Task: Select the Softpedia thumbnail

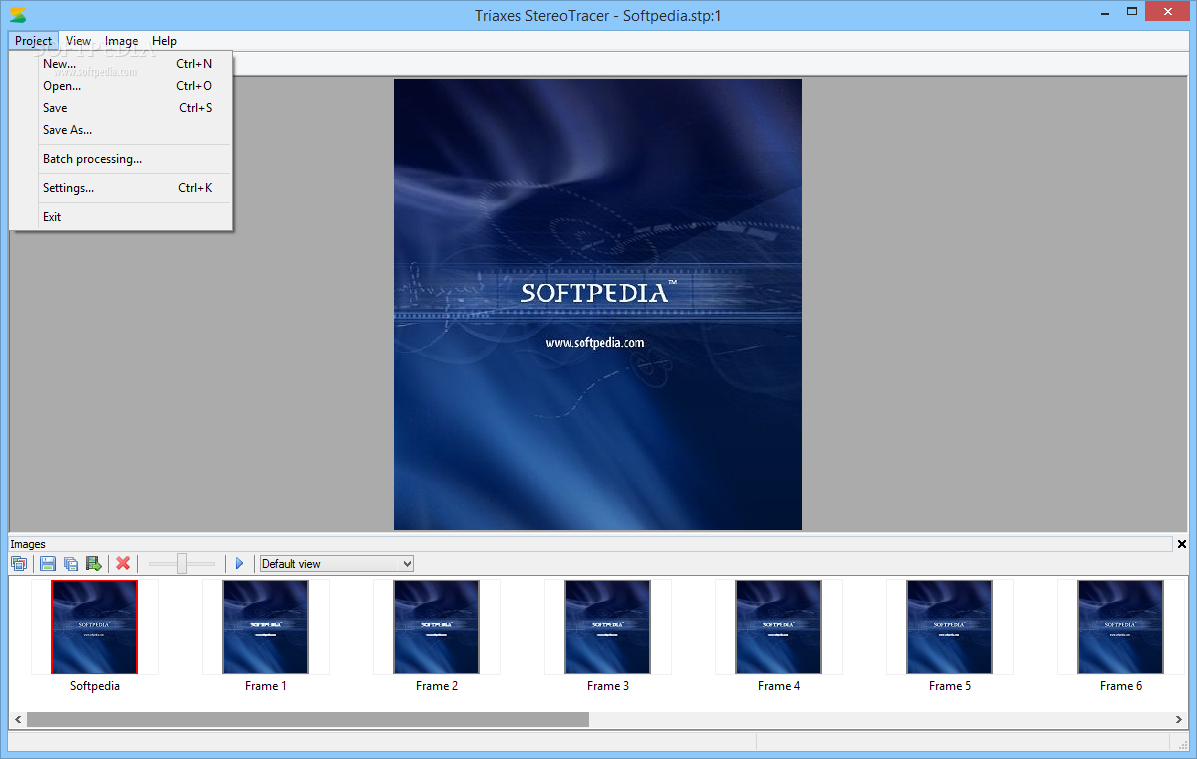Action: coord(95,627)
